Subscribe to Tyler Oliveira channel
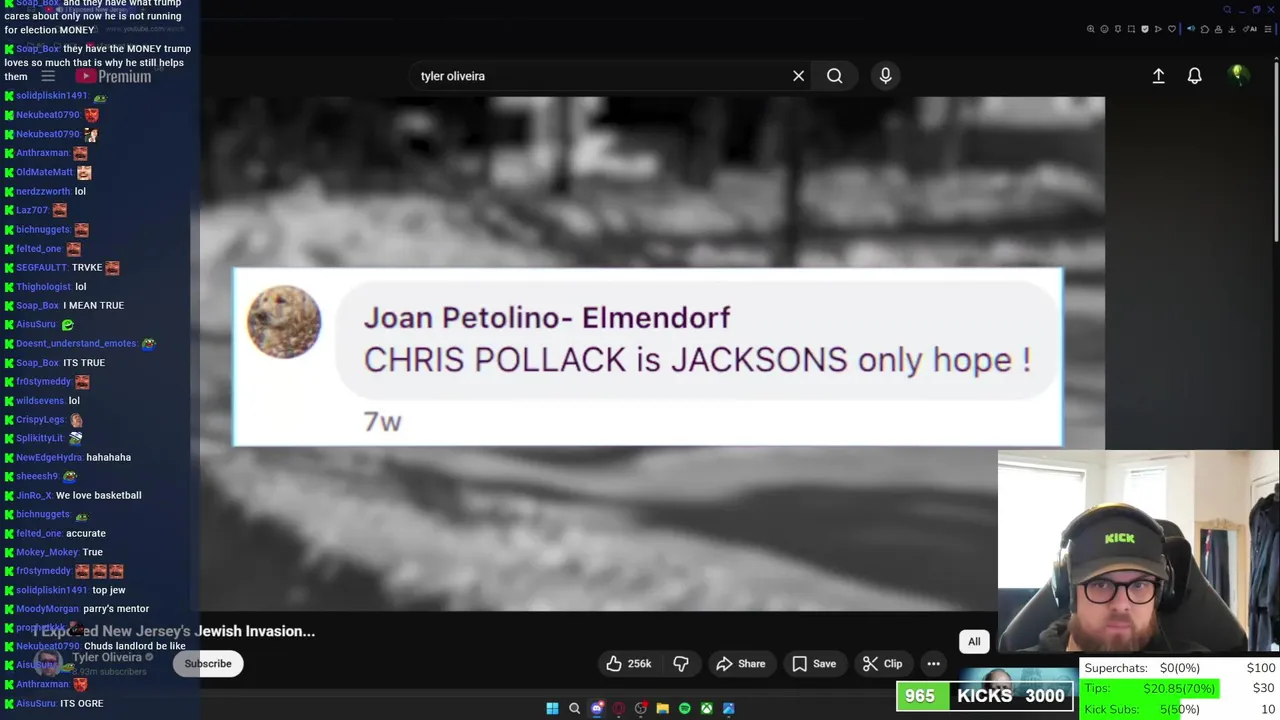 (x=208, y=663)
